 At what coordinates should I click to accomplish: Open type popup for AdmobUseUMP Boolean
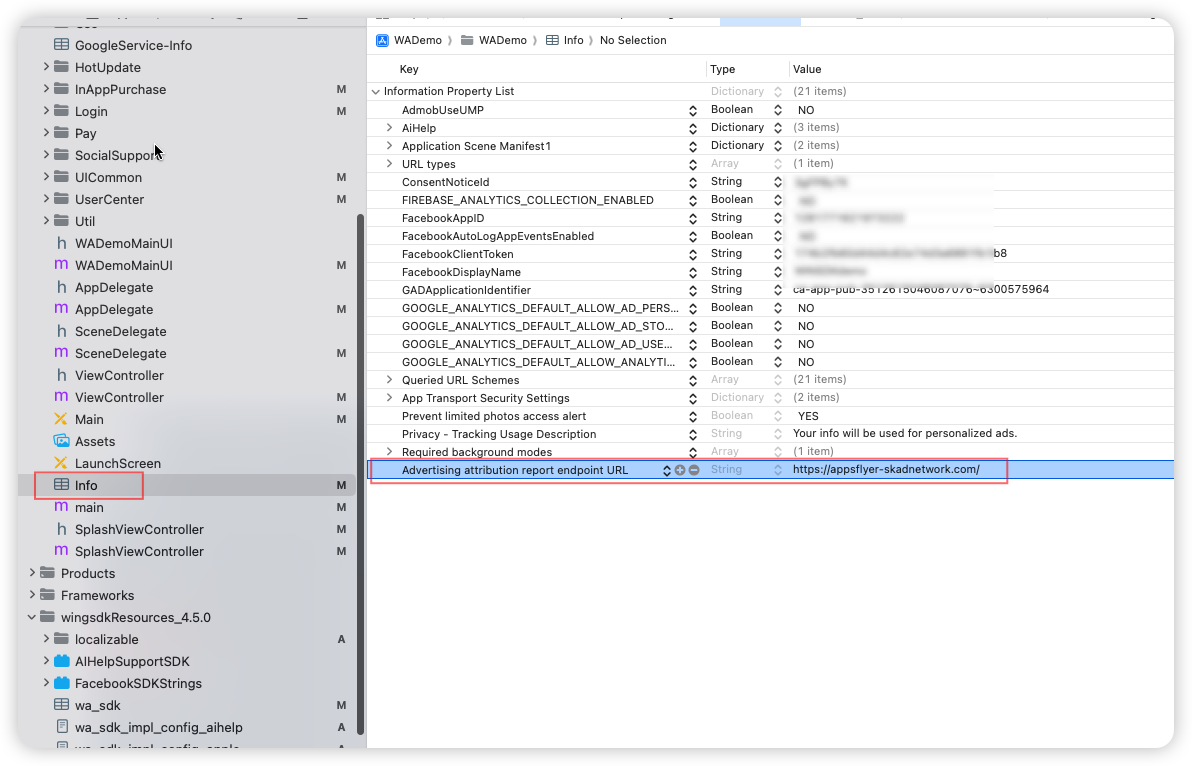point(778,110)
